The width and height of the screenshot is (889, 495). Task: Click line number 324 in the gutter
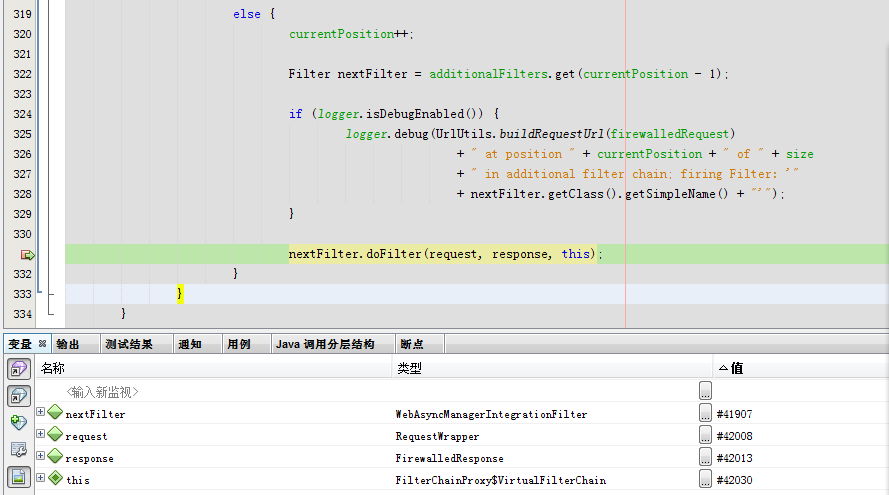[x=22, y=114]
